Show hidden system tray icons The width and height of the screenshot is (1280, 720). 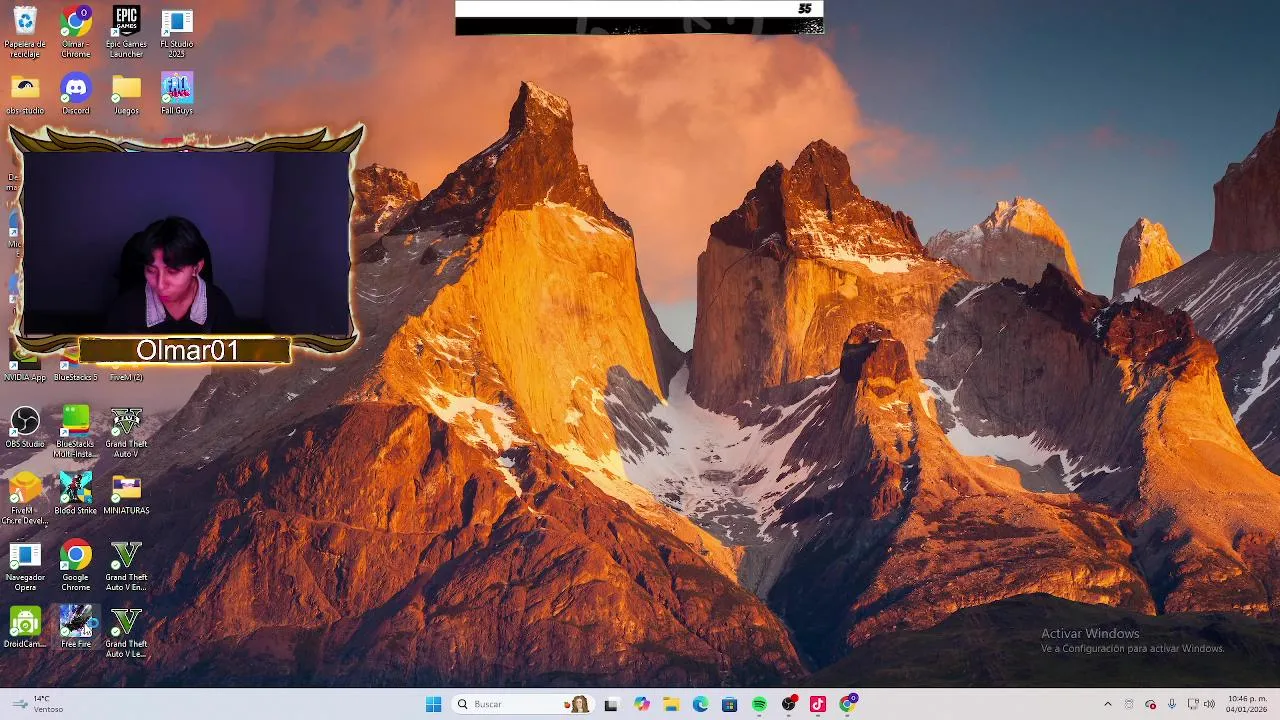coord(1107,704)
